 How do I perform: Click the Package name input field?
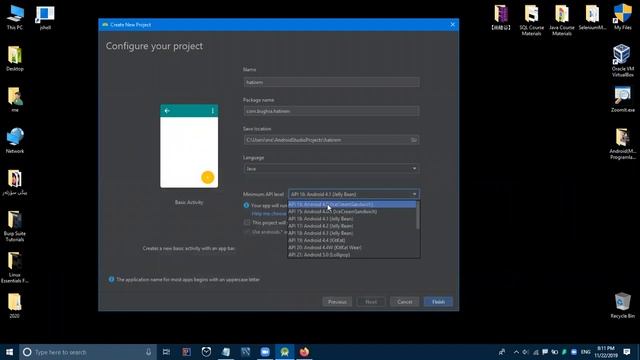click(331, 111)
